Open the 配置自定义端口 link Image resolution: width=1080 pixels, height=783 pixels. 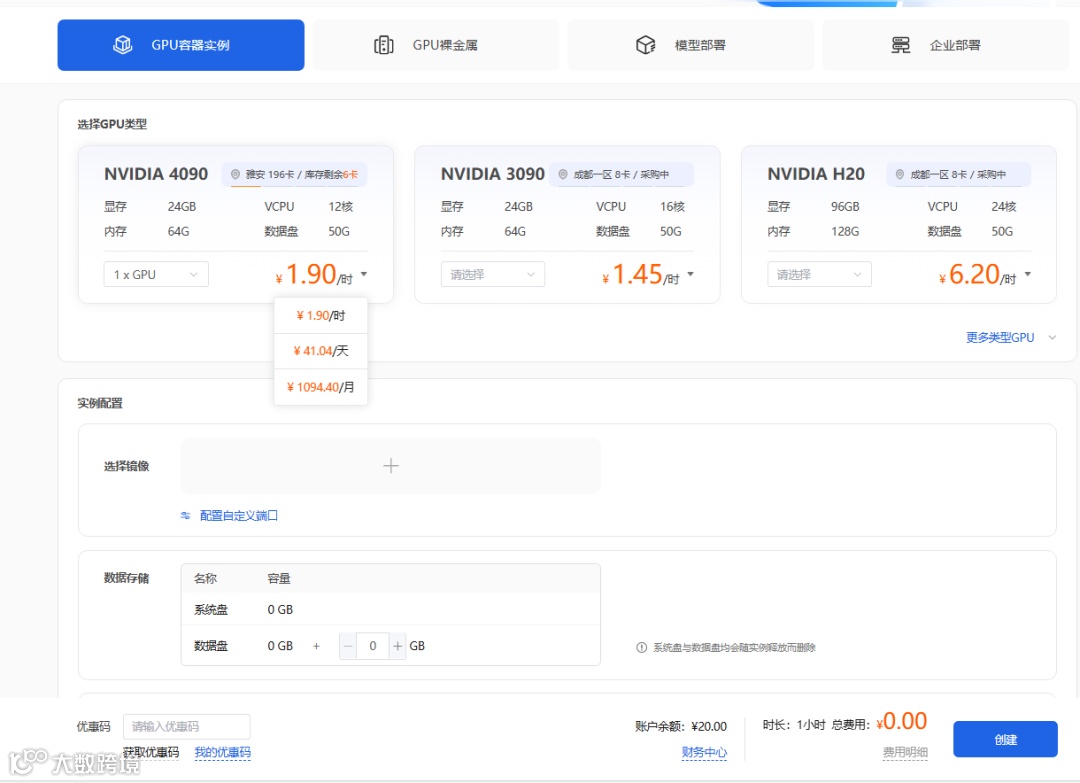coord(238,515)
